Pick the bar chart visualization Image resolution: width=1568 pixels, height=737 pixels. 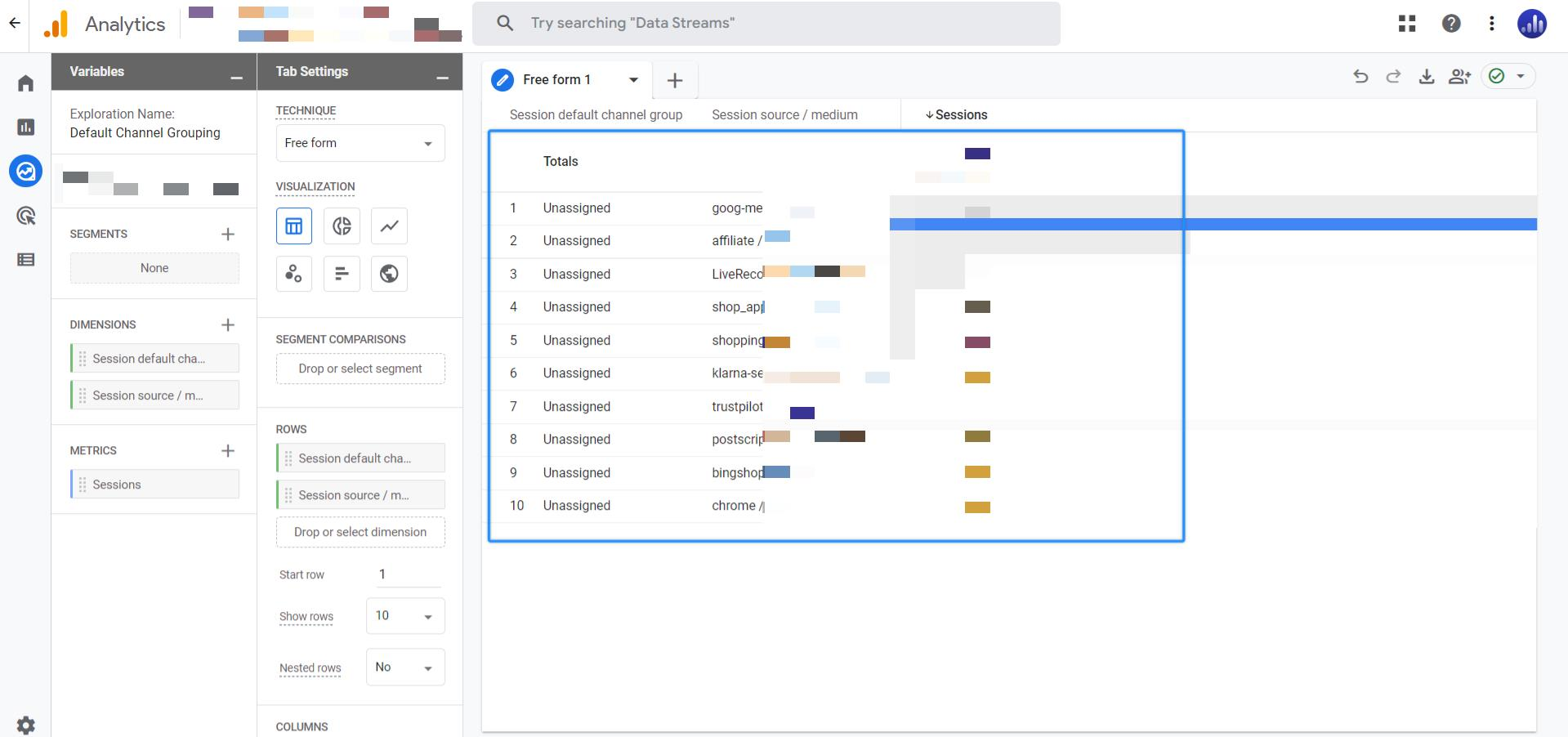point(342,274)
